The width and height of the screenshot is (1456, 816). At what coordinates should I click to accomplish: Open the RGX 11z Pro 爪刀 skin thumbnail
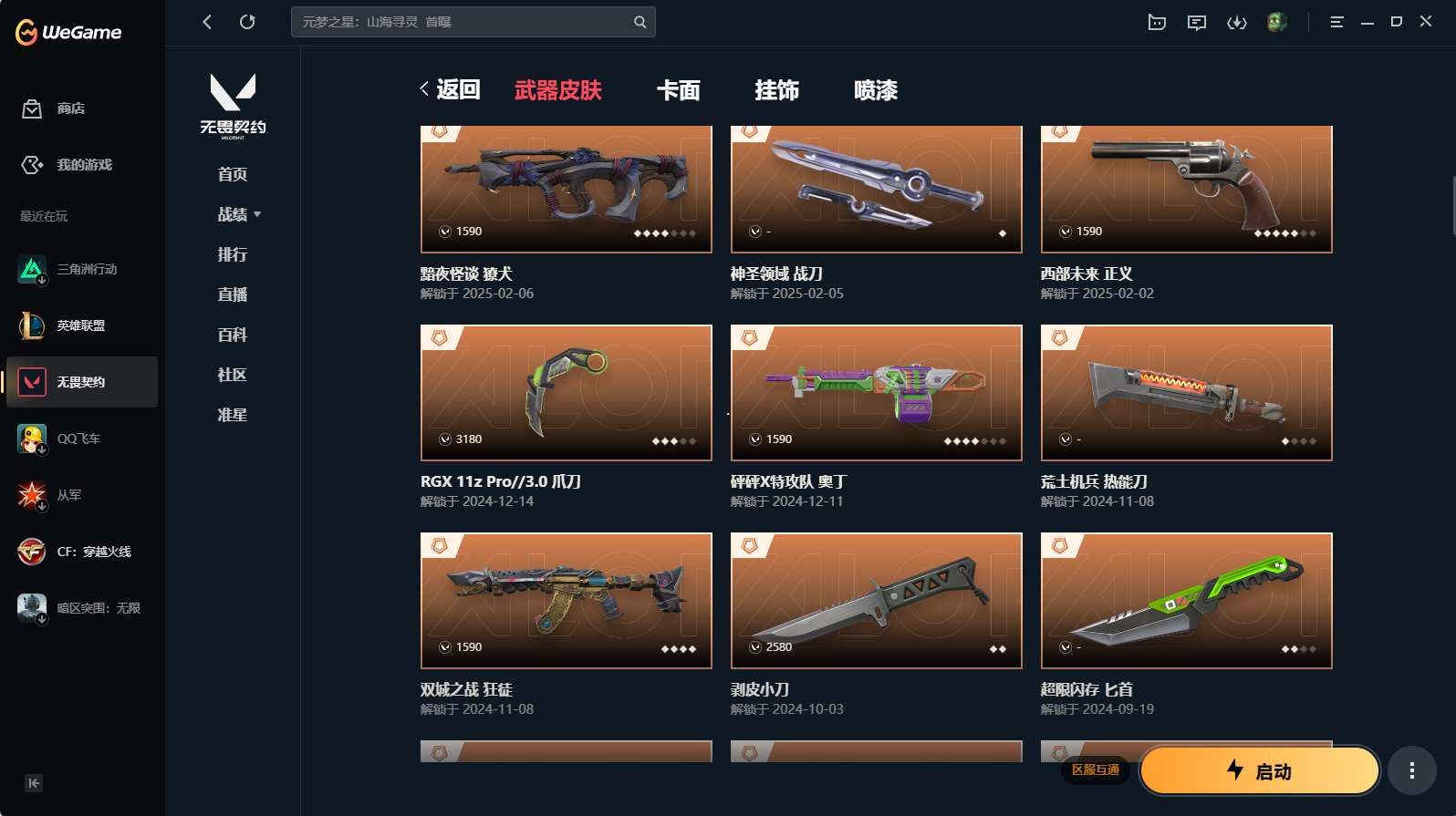click(567, 393)
